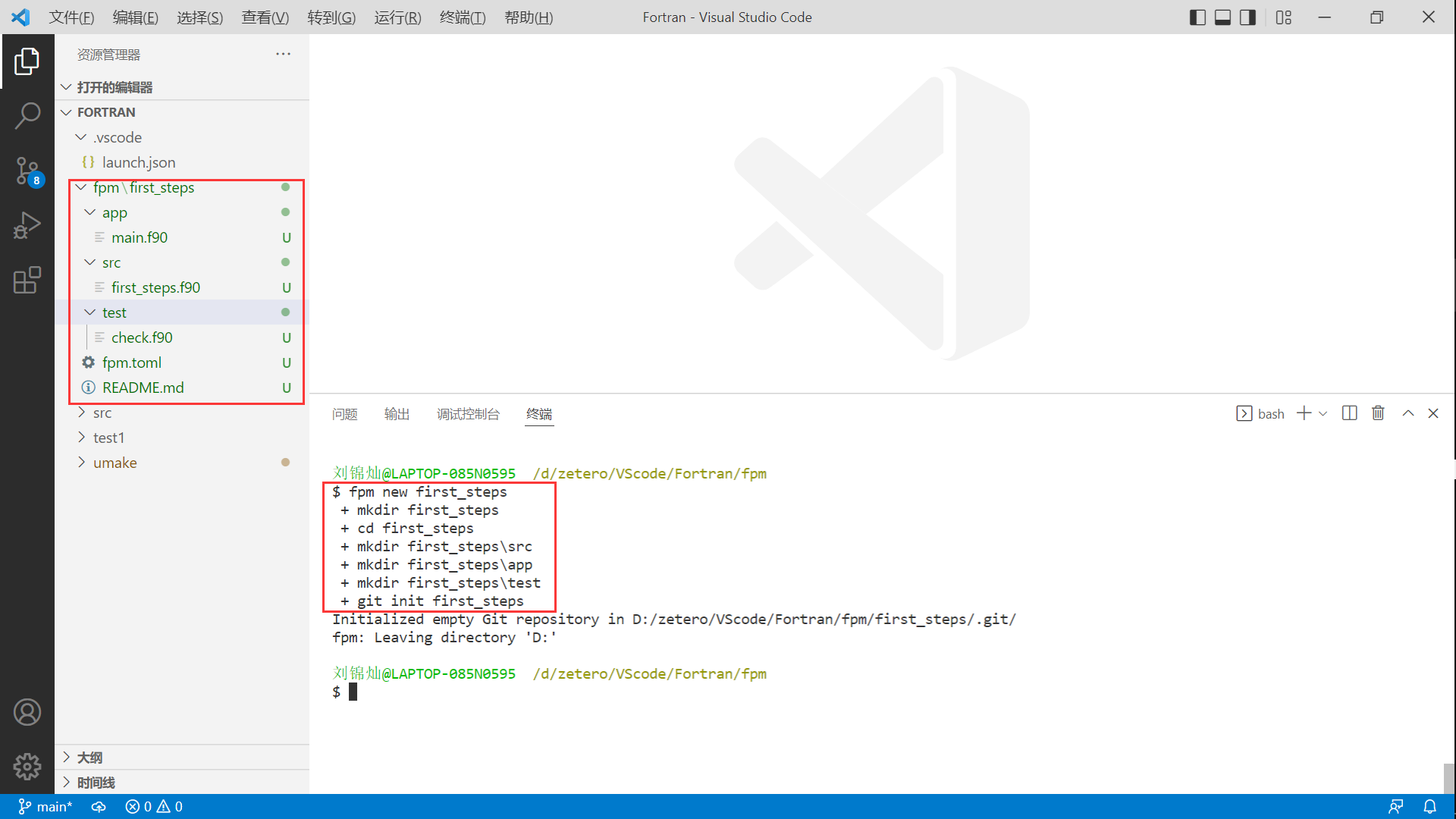Switch to the 输出 panel tab
Image resolution: width=1456 pixels, height=819 pixels.
coord(397,414)
